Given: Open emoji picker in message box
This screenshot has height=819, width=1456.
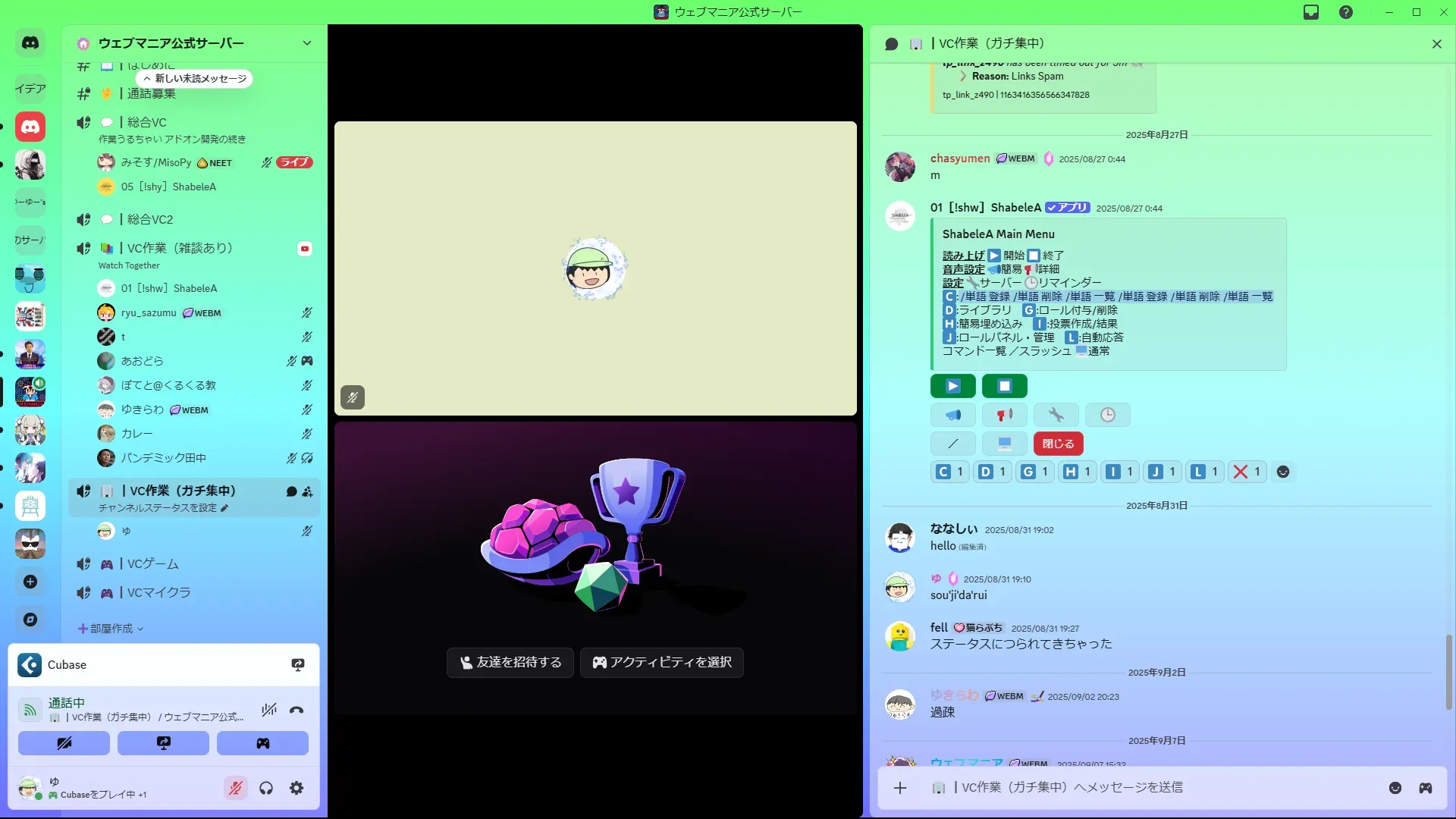Looking at the screenshot, I should [1395, 788].
